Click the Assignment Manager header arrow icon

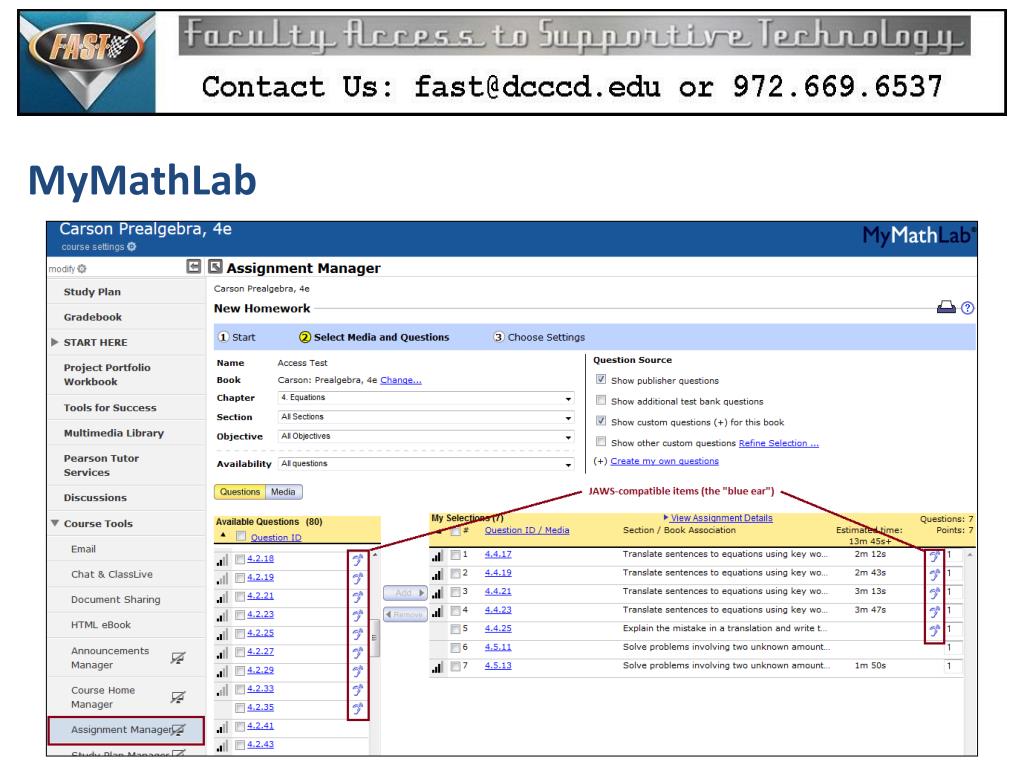point(216,266)
